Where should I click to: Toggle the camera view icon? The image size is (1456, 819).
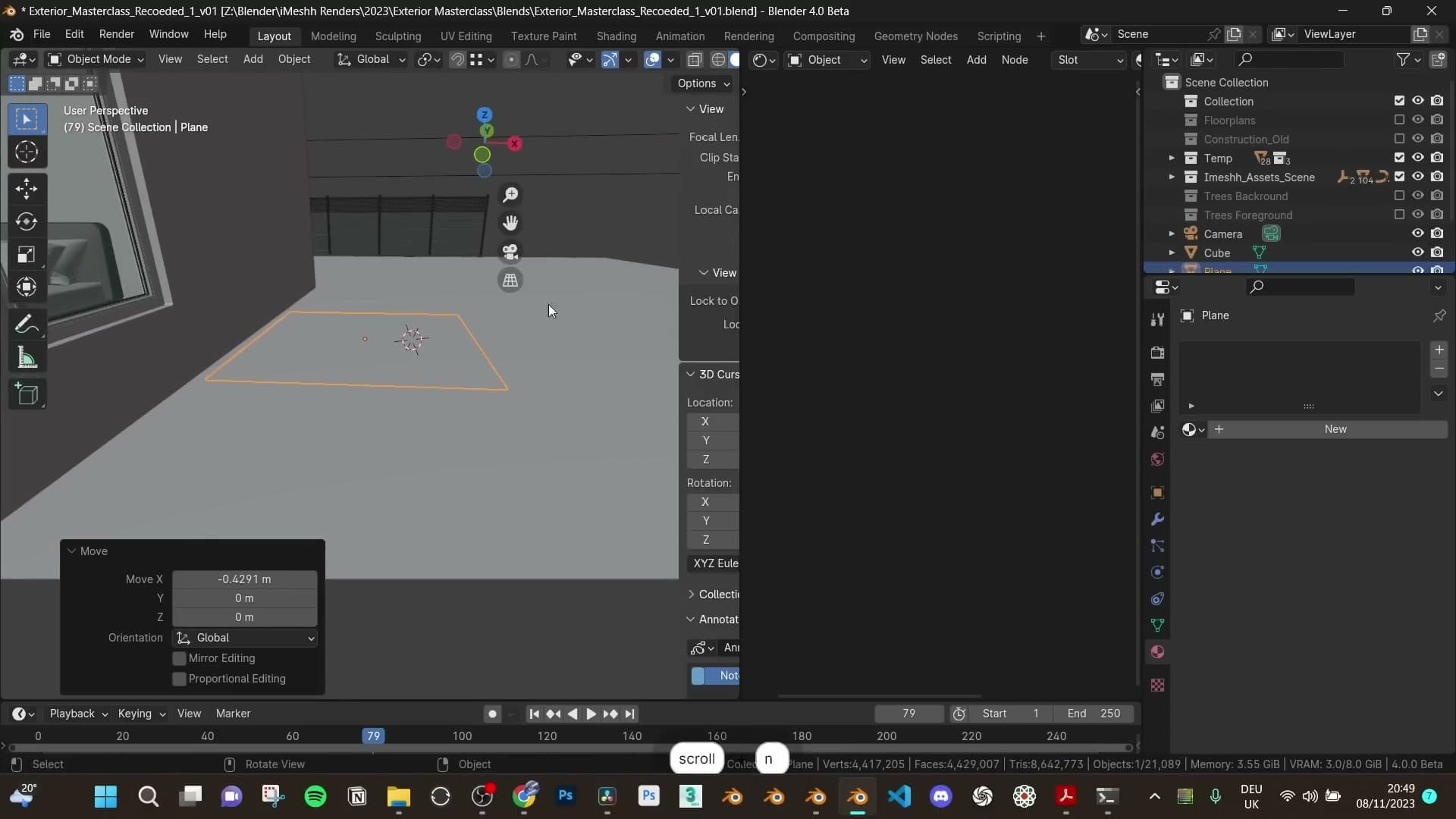tap(510, 252)
